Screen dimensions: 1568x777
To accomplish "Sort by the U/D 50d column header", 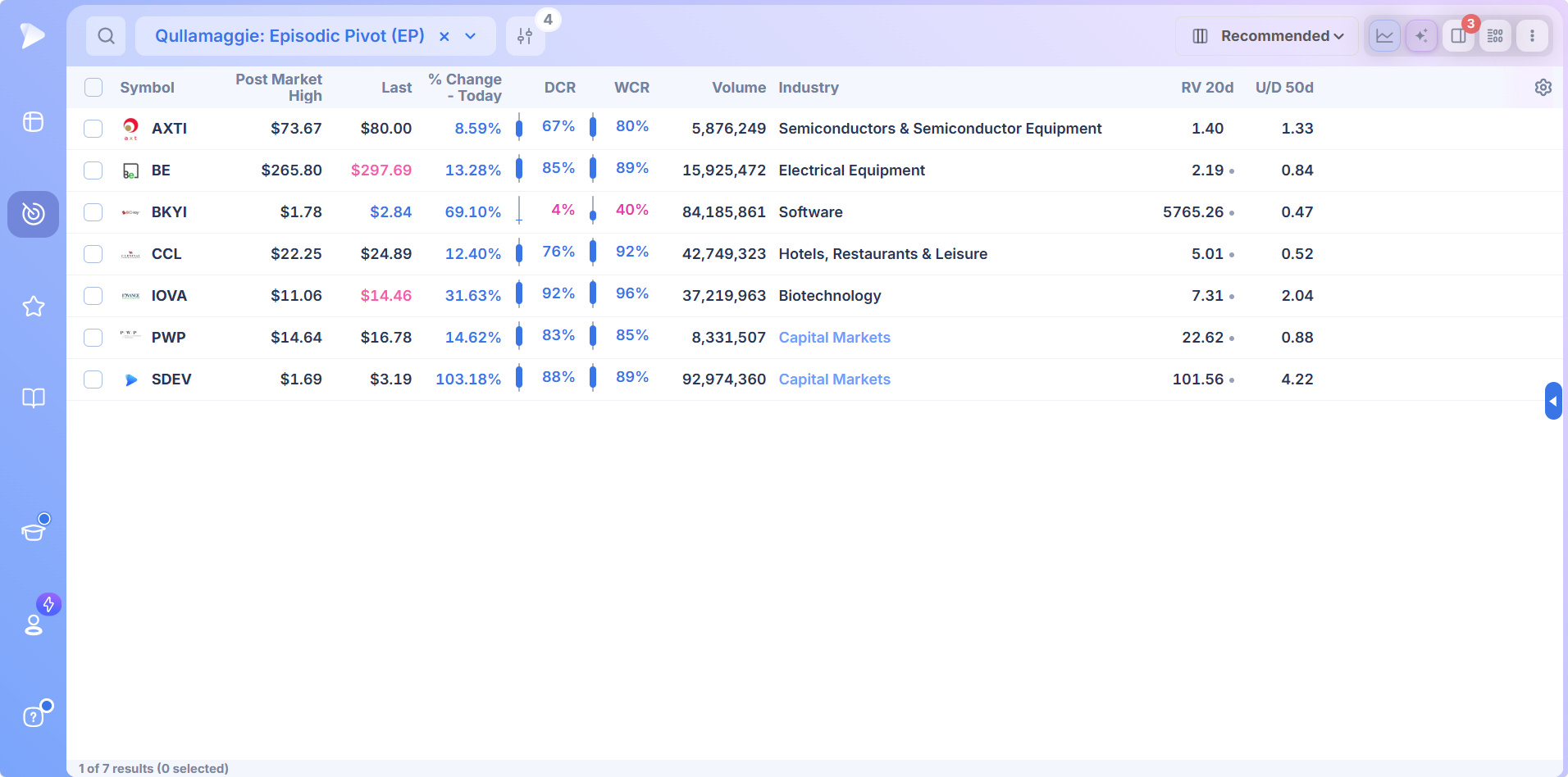I will (1284, 88).
